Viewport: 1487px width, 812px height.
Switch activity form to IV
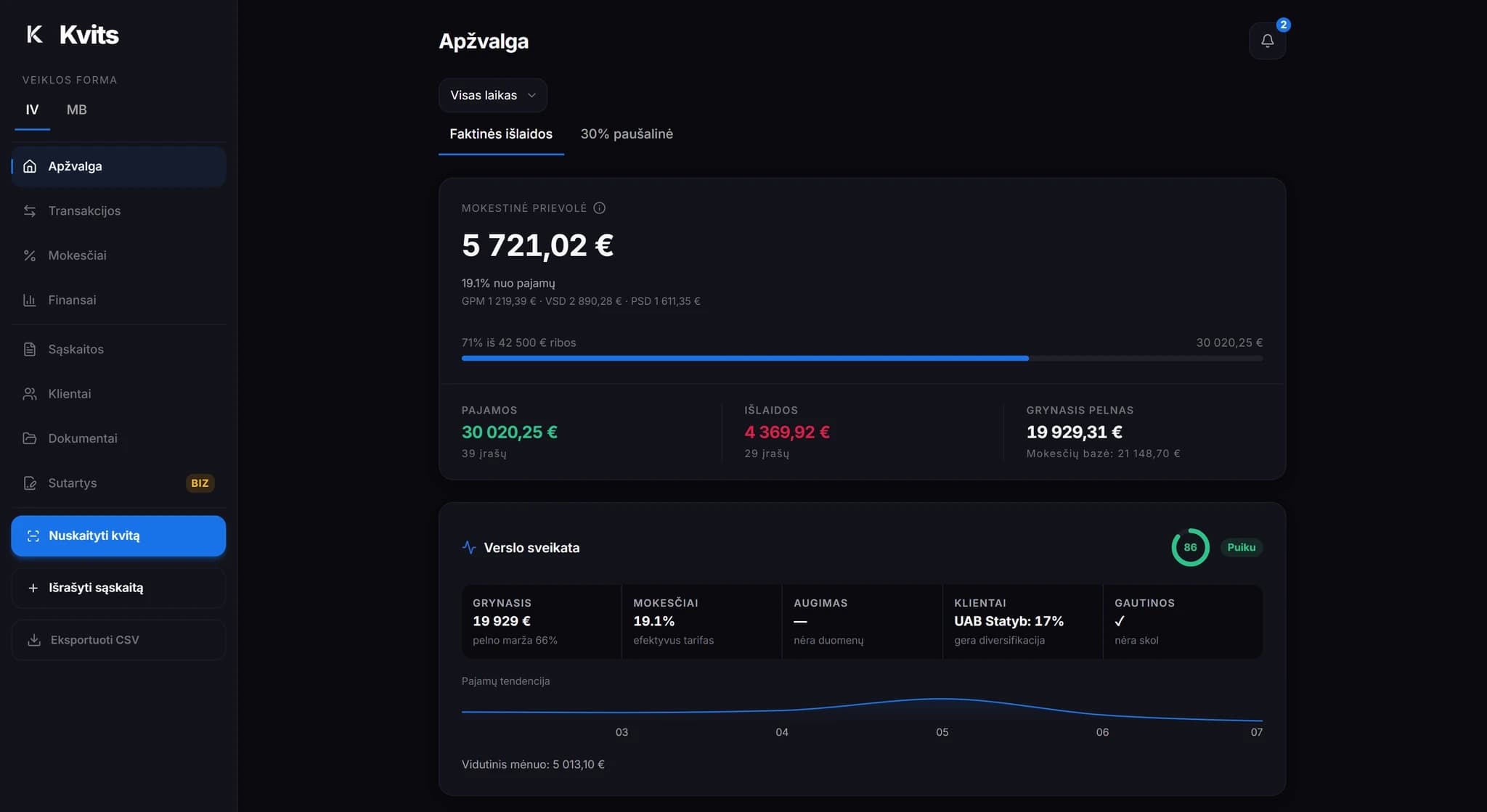tap(32, 110)
